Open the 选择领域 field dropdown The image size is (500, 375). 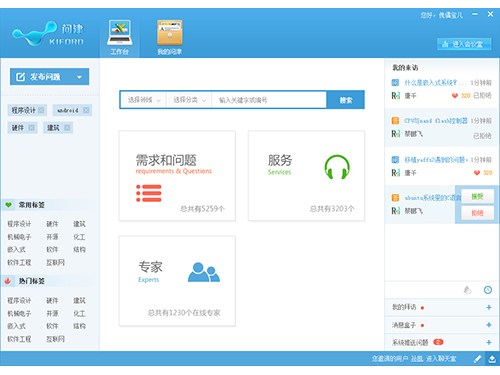click(x=144, y=100)
